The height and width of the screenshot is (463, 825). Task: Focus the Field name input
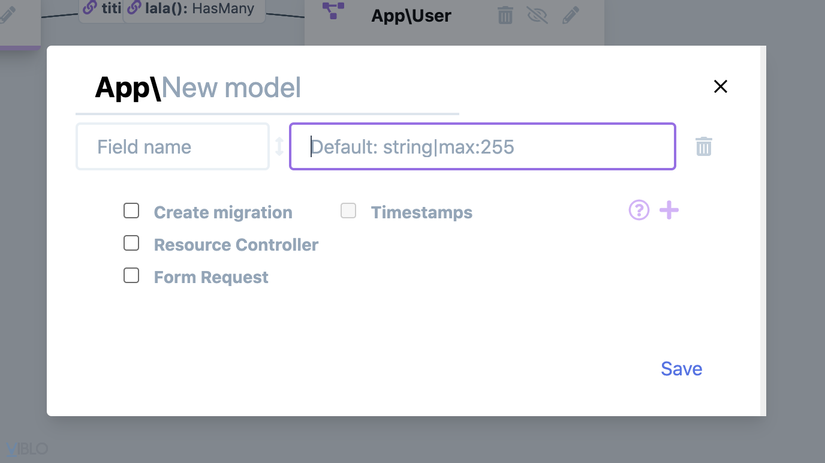click(x=172, y=147)
